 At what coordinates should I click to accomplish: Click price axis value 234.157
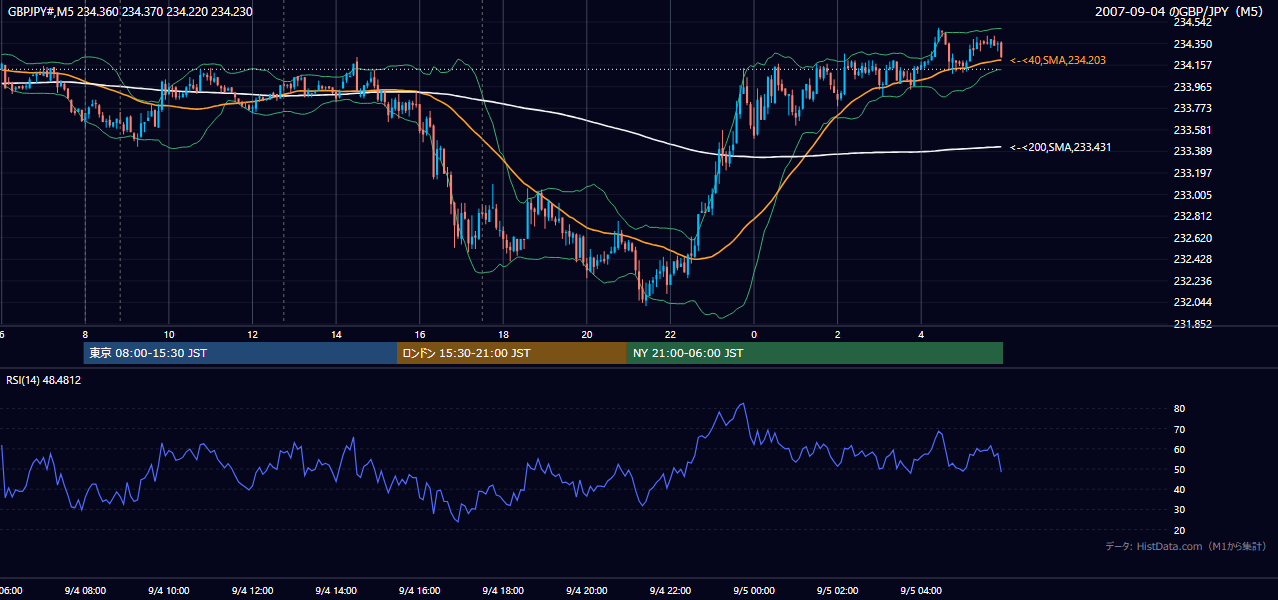coord(1192,66)
